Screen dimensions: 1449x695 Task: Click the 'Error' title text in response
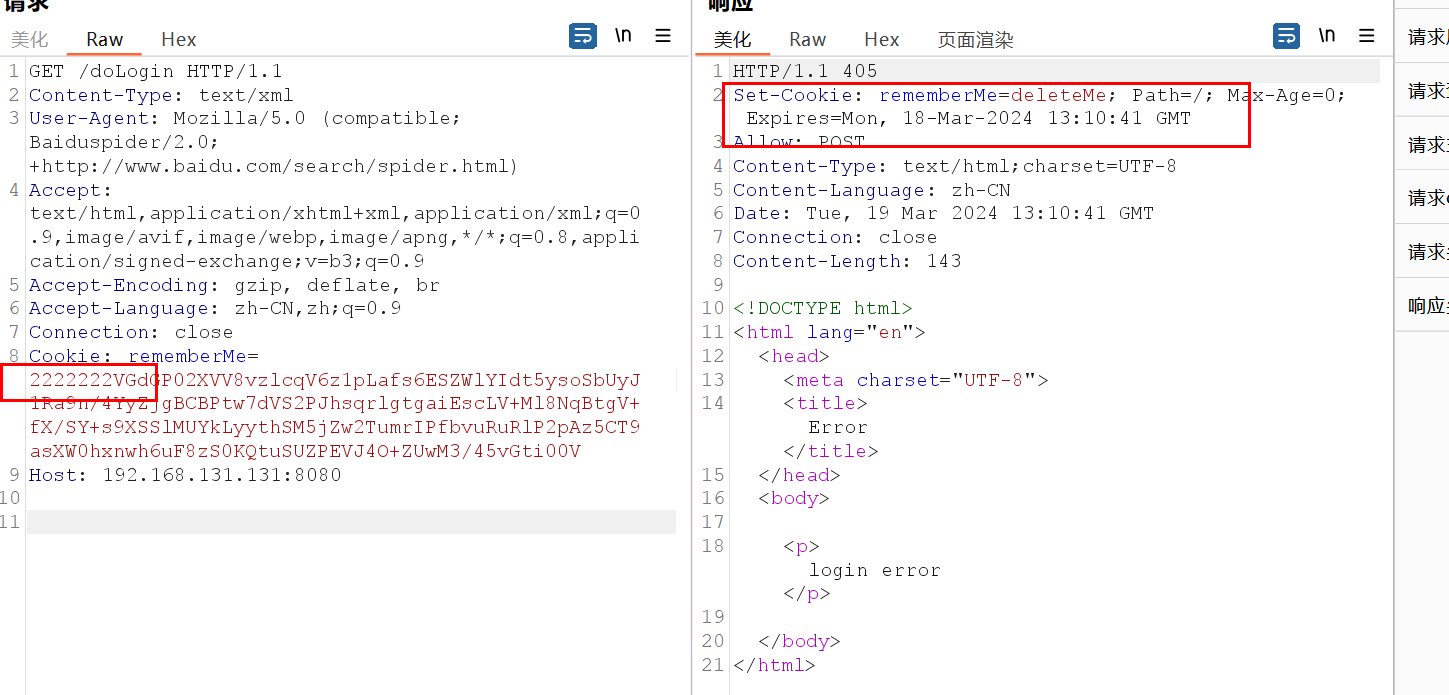click(x=838, y=428)
